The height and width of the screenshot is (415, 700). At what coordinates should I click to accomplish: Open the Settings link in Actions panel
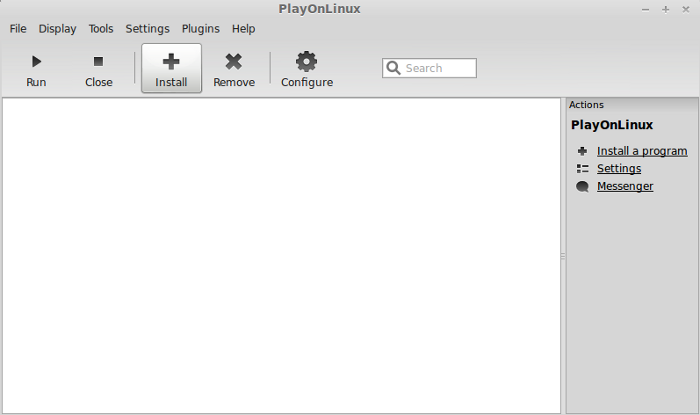(619, 169)
